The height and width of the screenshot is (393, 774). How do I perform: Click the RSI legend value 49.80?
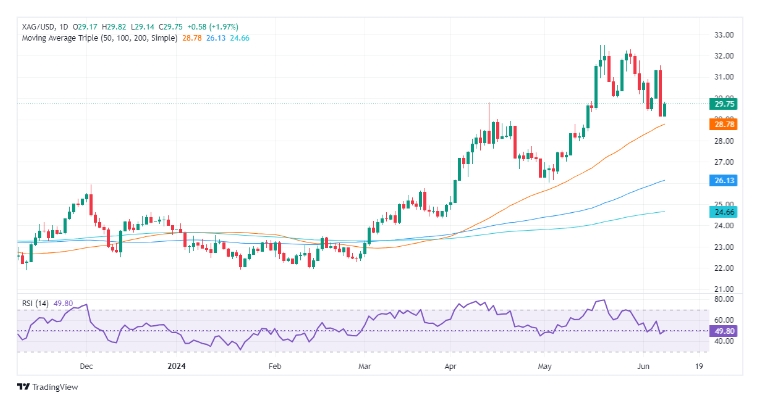coord(62,304)
